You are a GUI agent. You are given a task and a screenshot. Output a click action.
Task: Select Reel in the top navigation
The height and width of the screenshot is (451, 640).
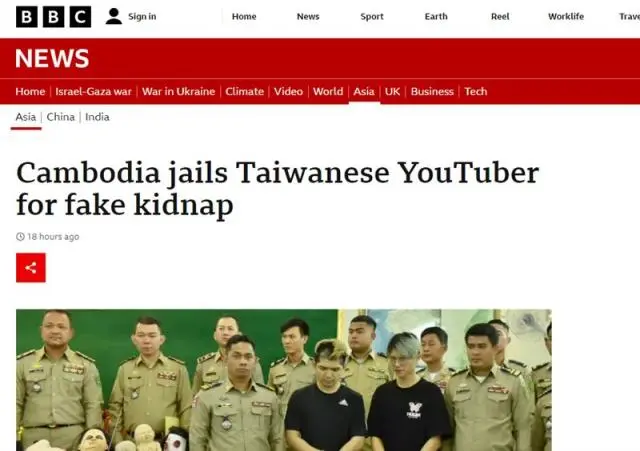tap(500, 17)
